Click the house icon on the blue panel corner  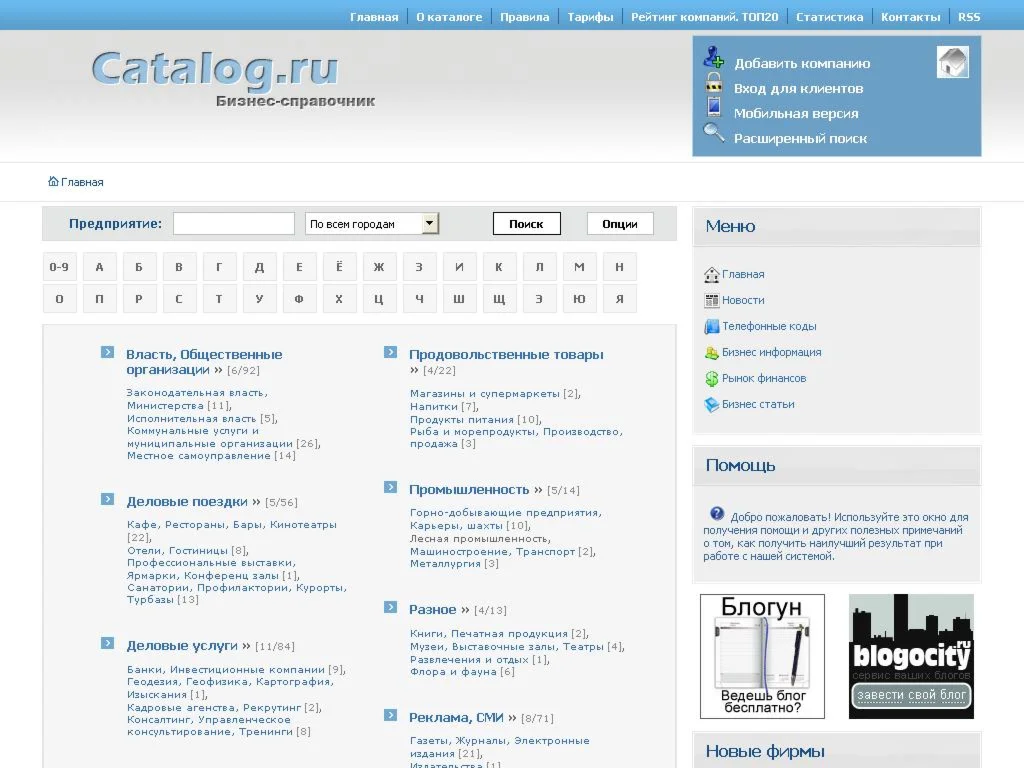[x=952, y=61]
